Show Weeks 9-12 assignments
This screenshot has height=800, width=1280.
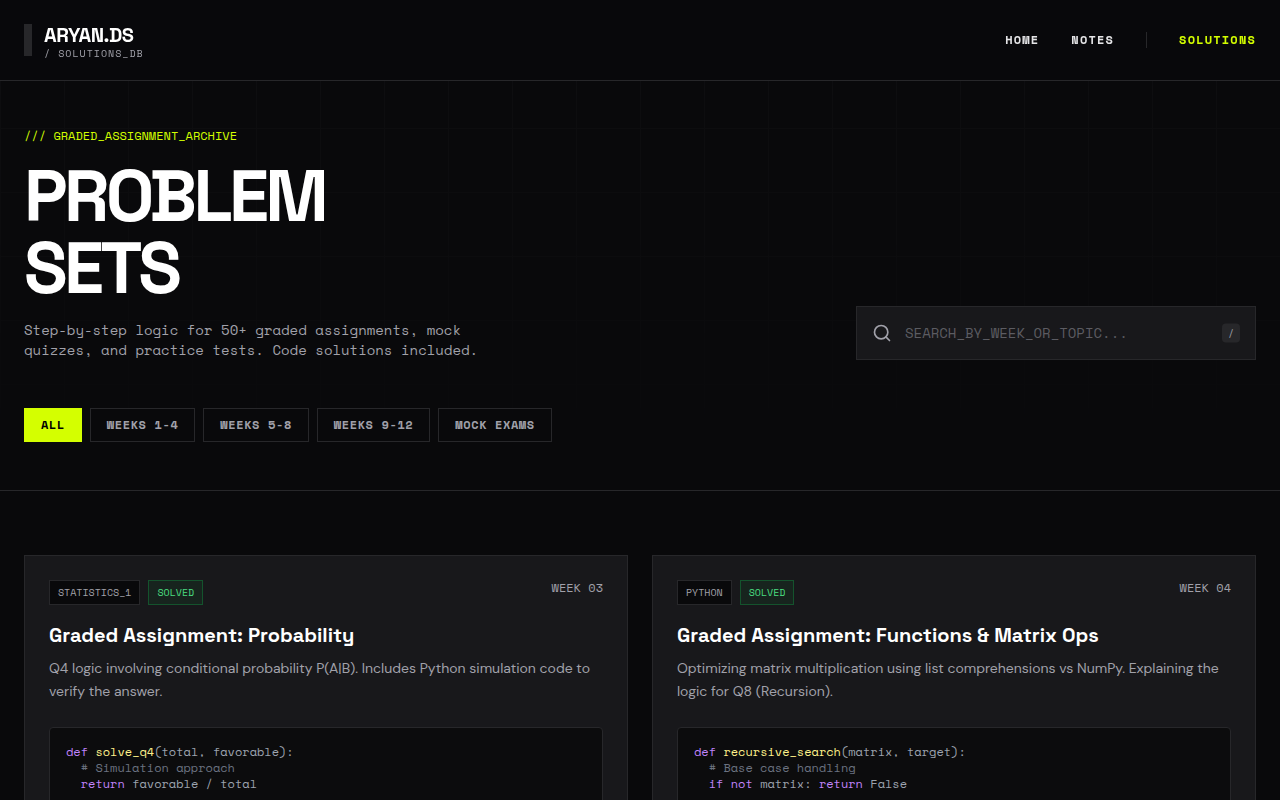(x=373, y=425)
